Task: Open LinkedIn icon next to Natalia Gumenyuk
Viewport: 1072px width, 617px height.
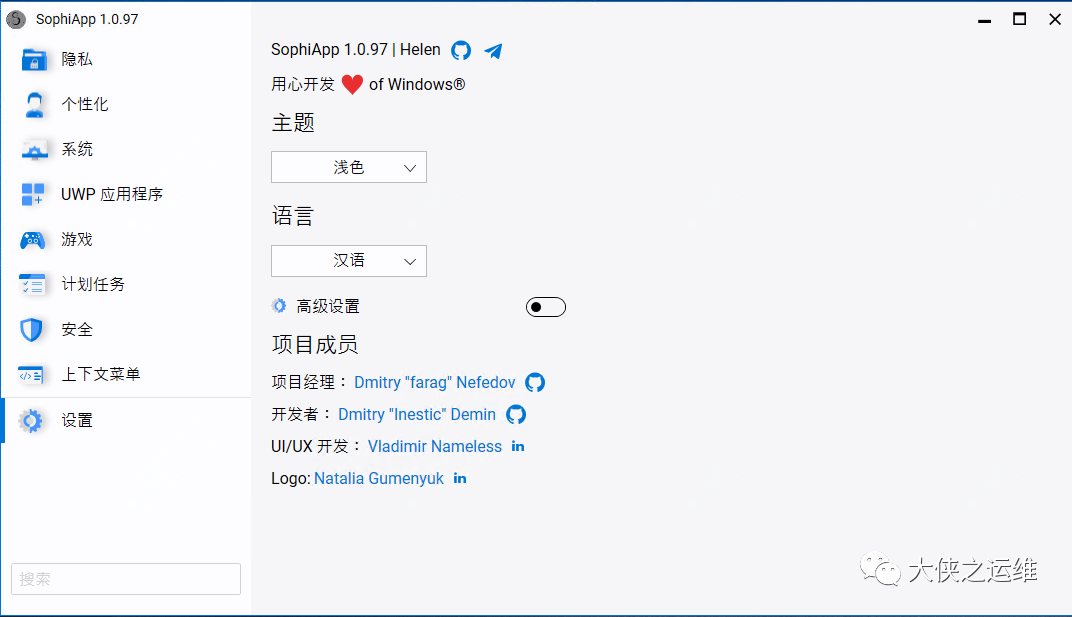Action: coord(460,479)
